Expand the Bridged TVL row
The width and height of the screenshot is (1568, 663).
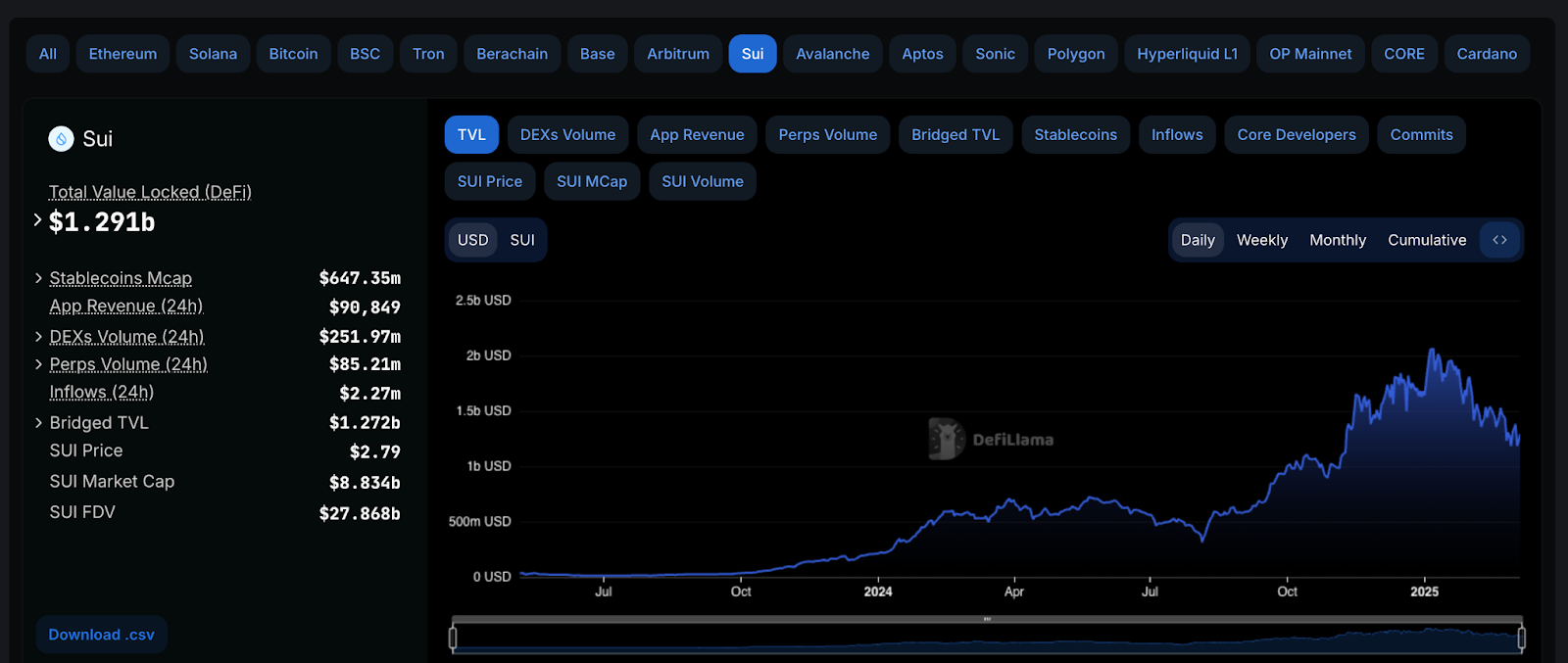click(x=38, y=422)
